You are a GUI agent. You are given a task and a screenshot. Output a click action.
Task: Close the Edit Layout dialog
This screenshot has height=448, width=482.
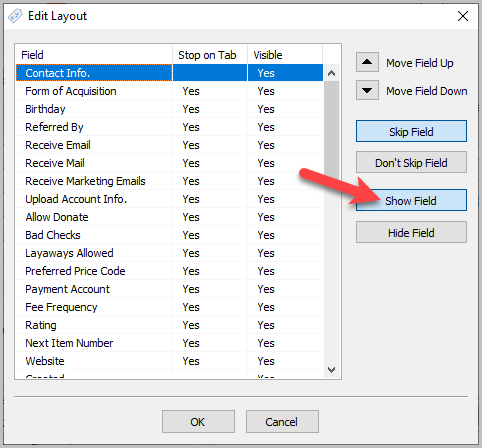(463, 16)
